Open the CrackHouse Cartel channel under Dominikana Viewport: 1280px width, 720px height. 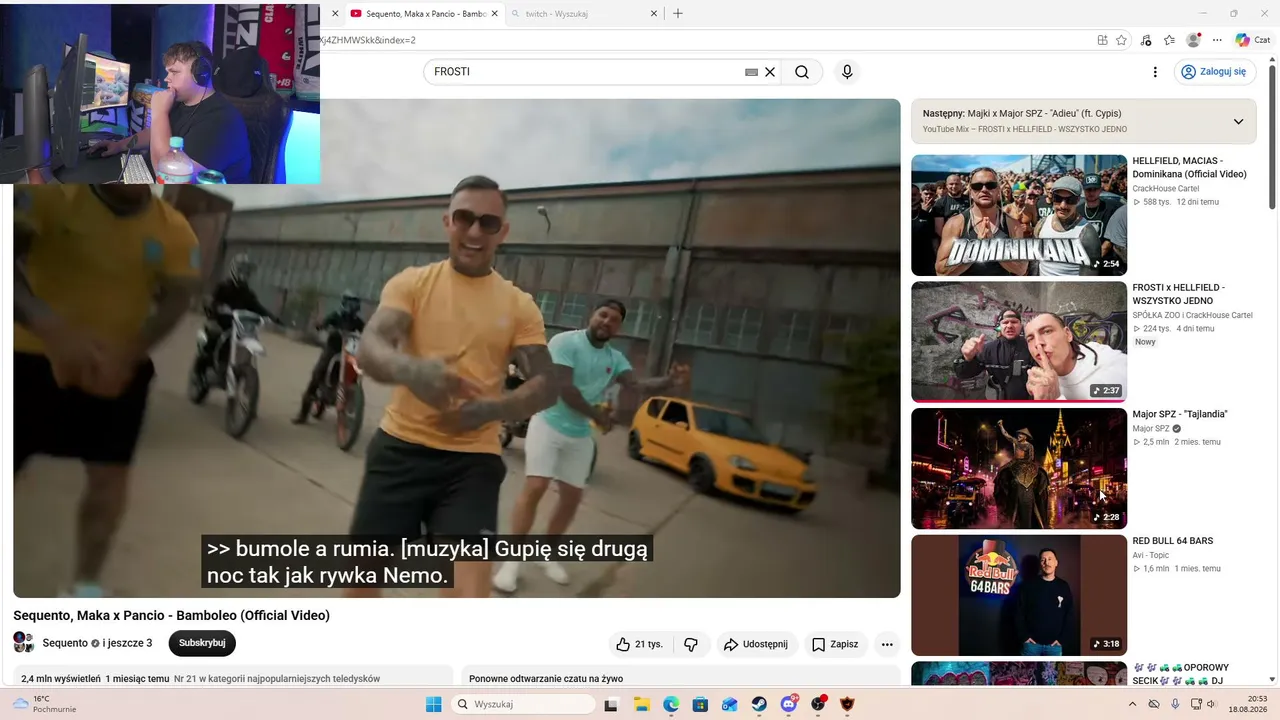point(1166,188)
